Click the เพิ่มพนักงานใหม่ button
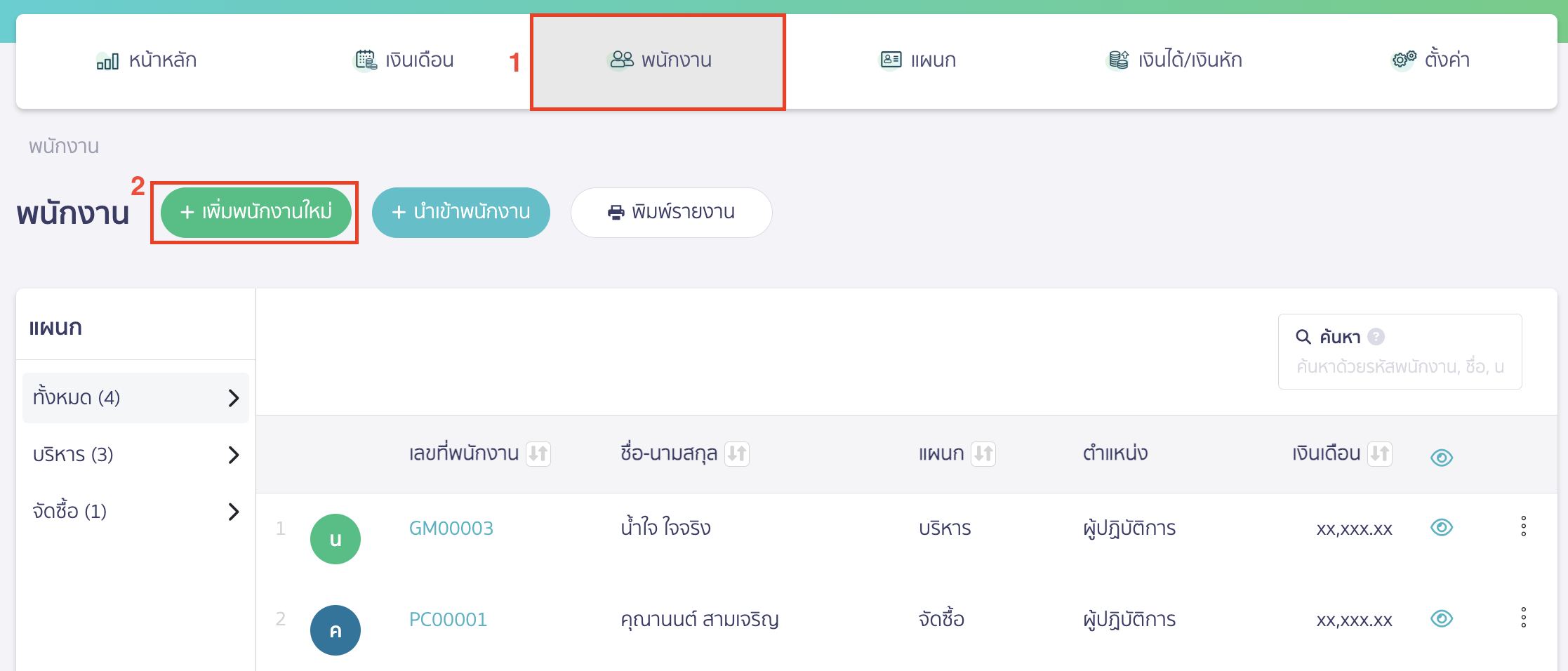The height and width of the screenshot is (671, 1568). 255,212
